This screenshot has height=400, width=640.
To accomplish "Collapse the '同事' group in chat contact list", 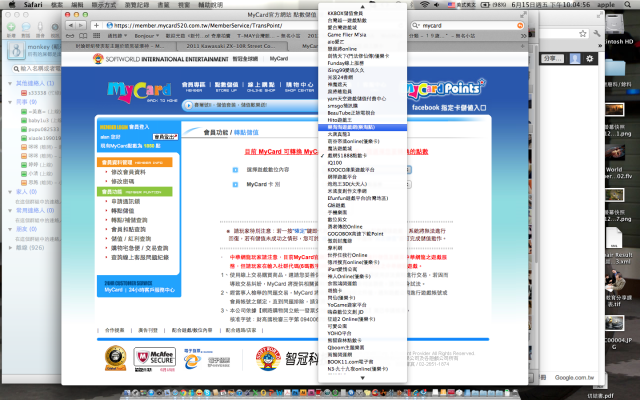I will coord(10,102).
